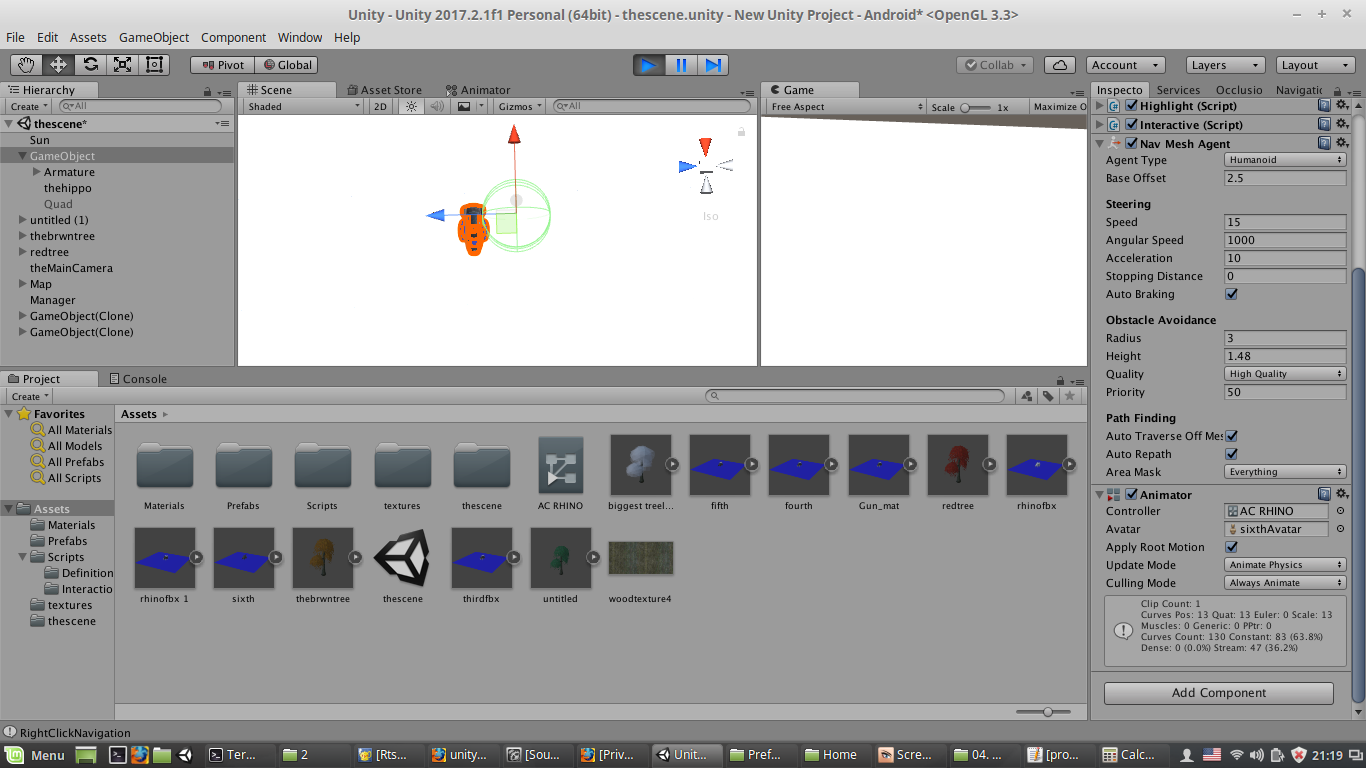Start Play mode

(649, 65)
